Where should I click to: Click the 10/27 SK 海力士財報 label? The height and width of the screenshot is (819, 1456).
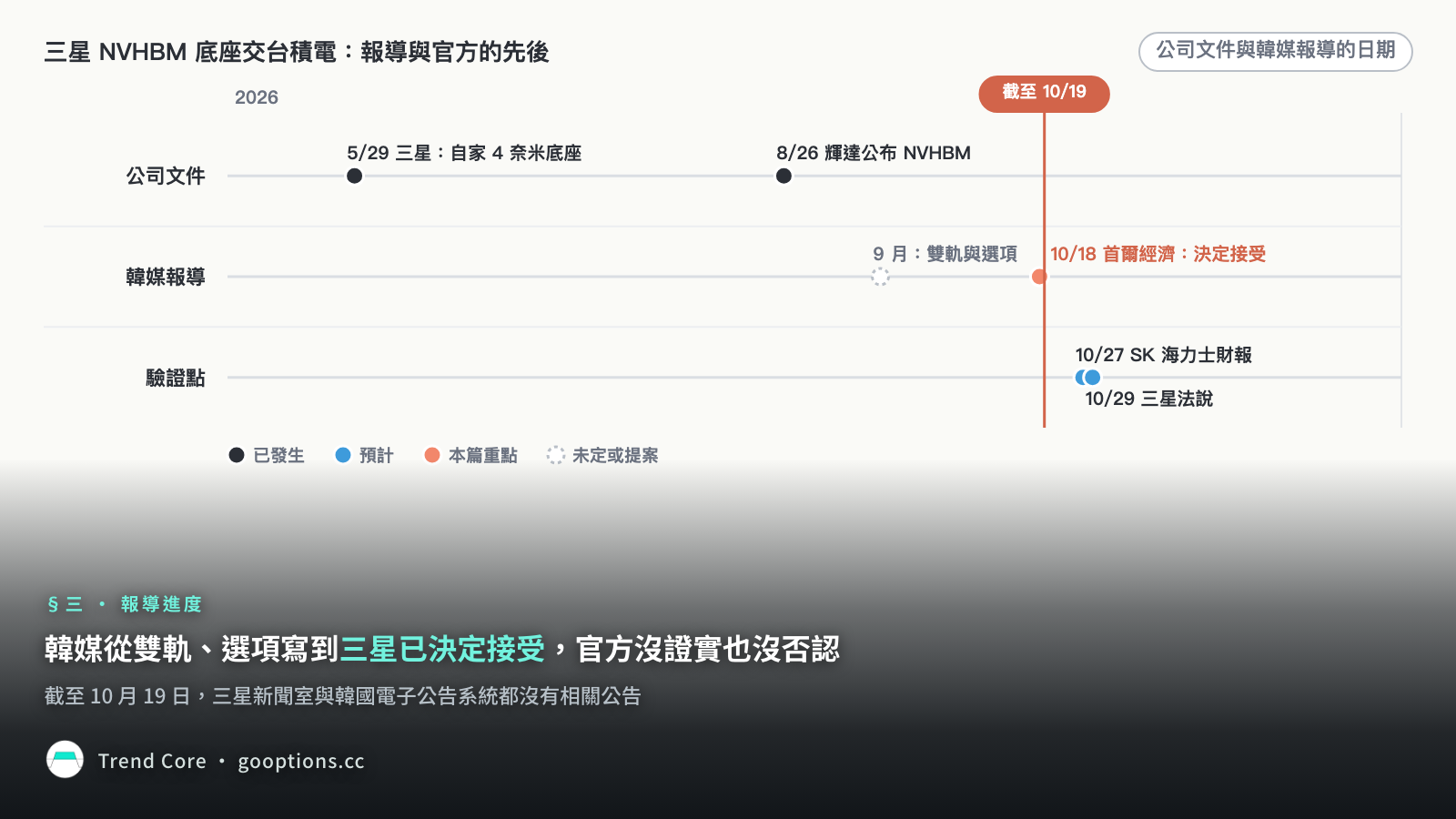(1163, 355)
